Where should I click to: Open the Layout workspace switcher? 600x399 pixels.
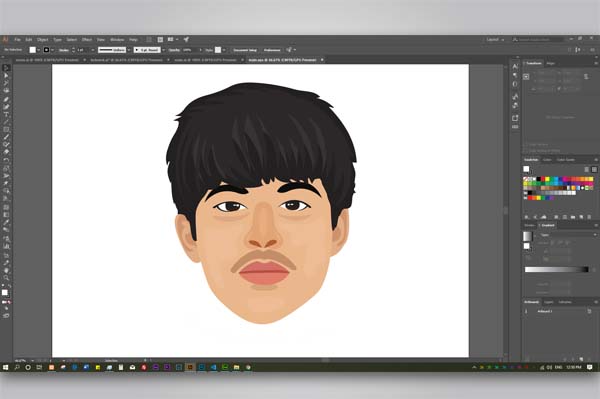pos(495,40)
